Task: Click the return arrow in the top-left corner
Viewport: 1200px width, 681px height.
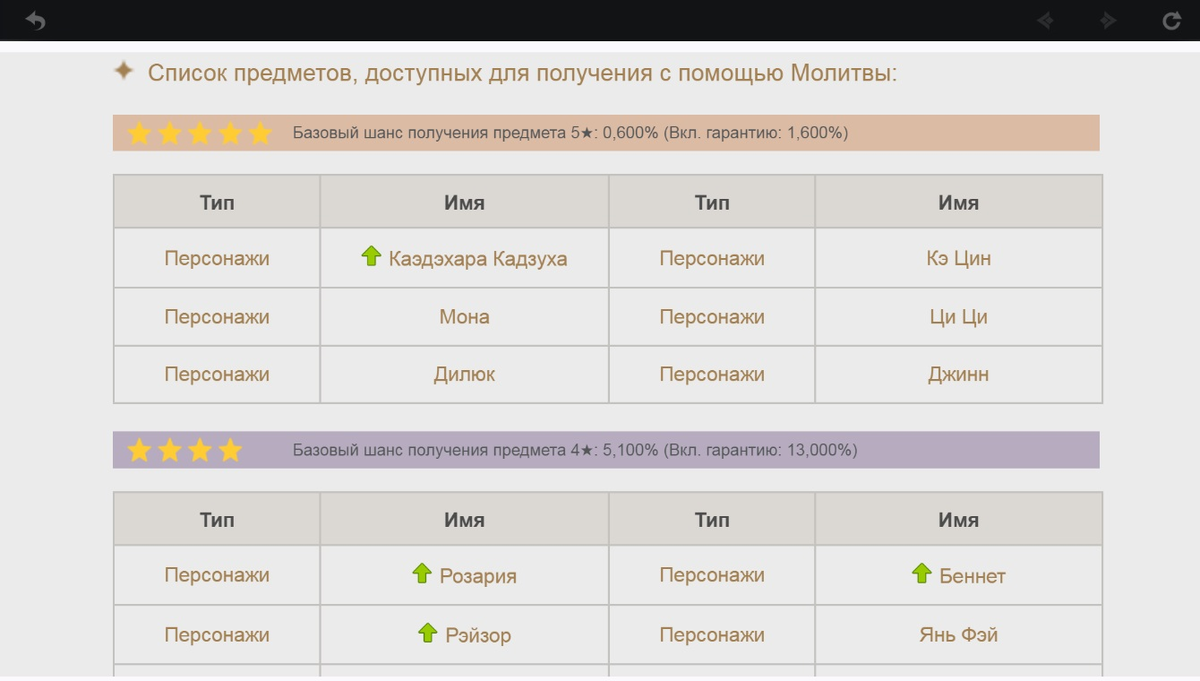Action: (35, 20)
